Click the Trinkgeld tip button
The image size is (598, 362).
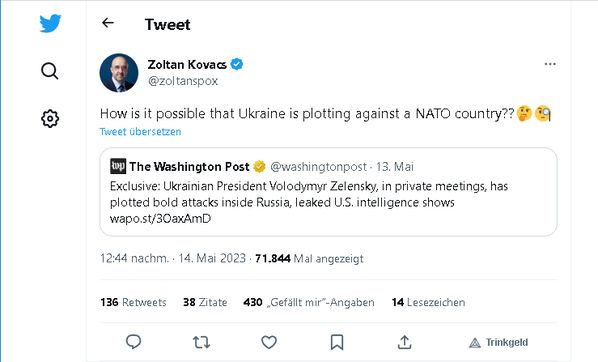498,343
